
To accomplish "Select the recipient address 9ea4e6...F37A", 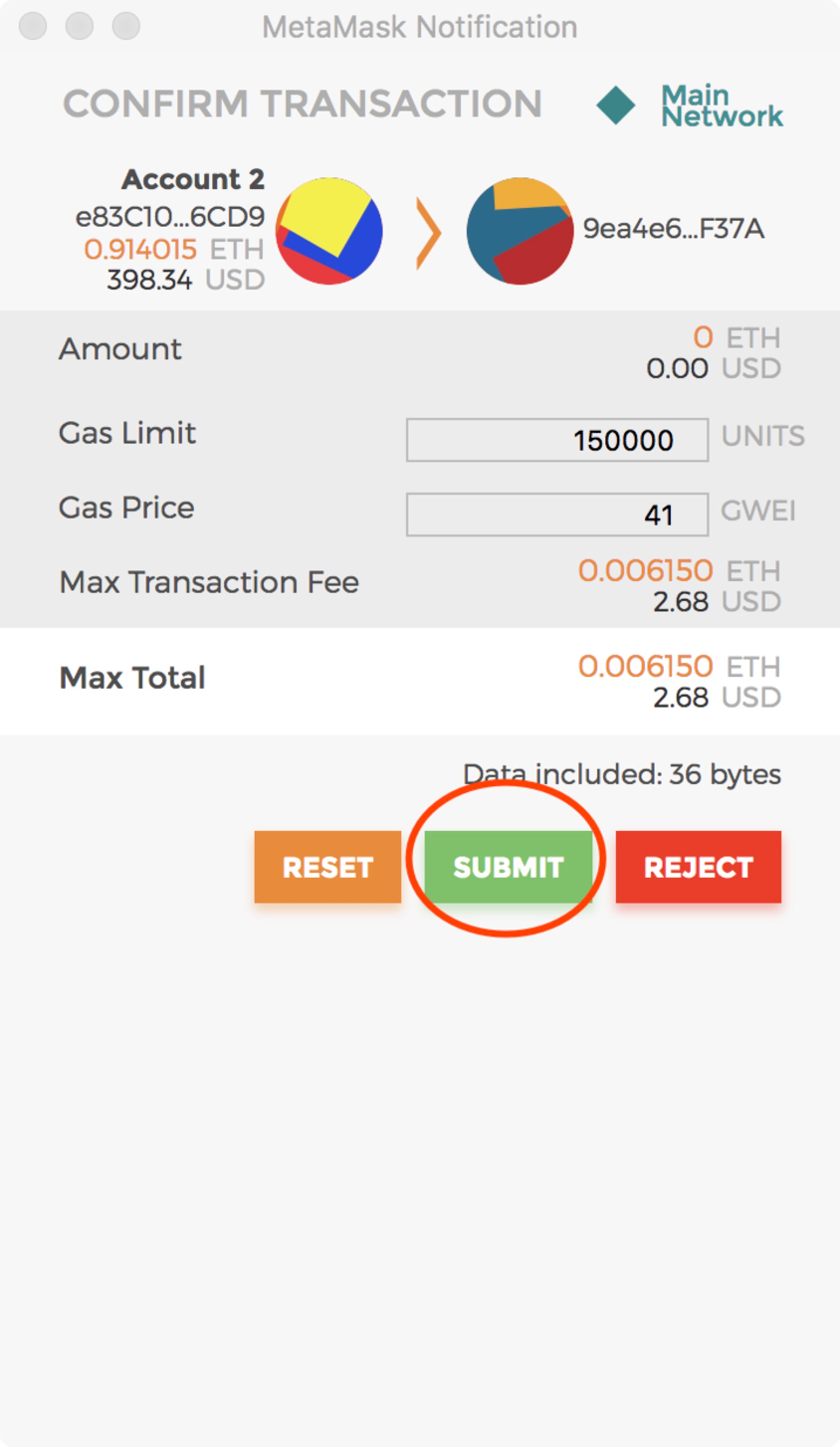I will pyautogui.click(x=673, y=229).
